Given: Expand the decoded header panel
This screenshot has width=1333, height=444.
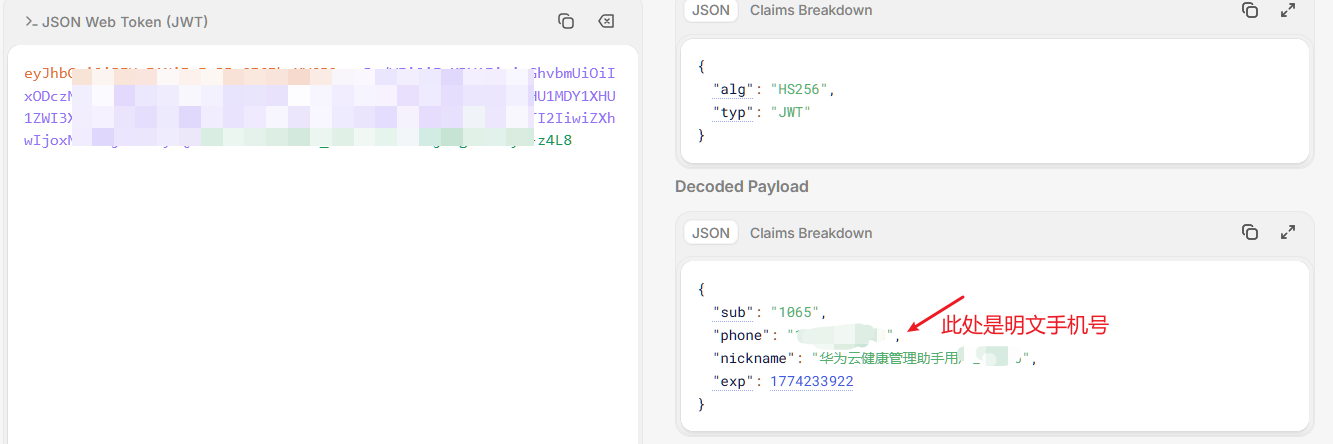Looking at the screenshot, I should 1288,10.
